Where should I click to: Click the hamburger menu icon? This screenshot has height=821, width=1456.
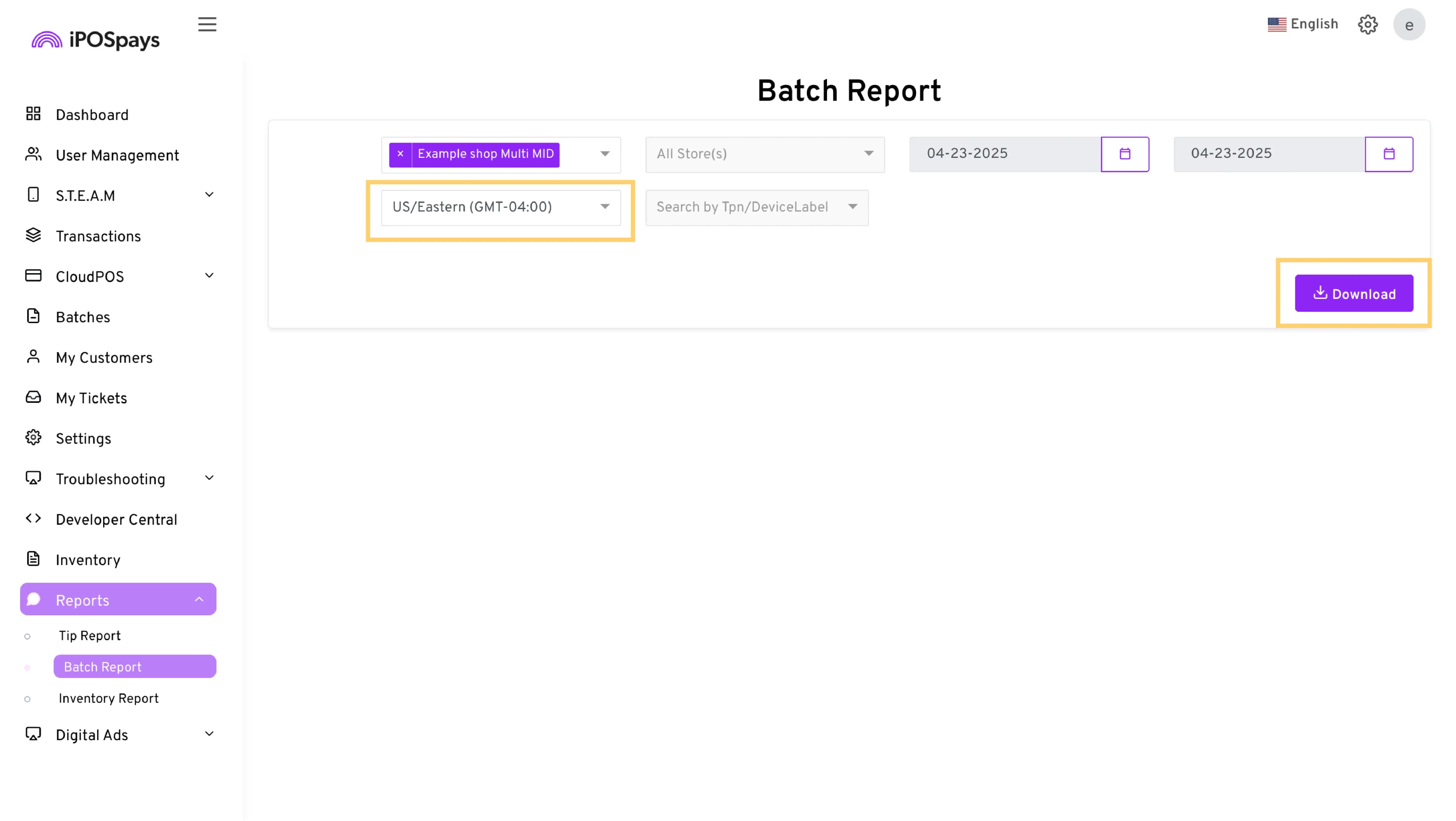tap(207, 24)
